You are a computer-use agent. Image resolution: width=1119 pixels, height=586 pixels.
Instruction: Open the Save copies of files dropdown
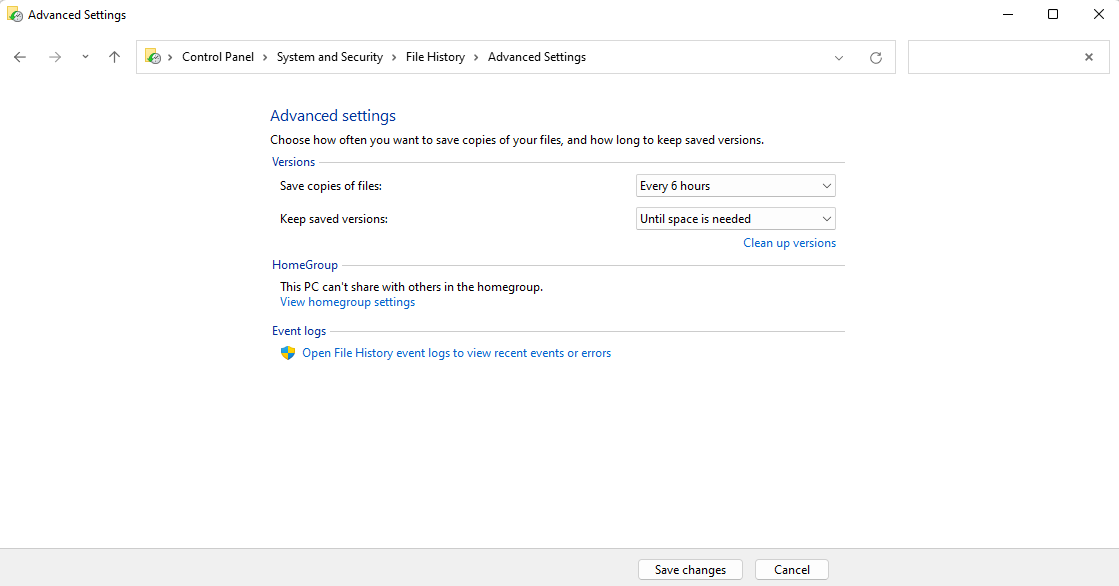pyautogui.click(x=735, y=186)
